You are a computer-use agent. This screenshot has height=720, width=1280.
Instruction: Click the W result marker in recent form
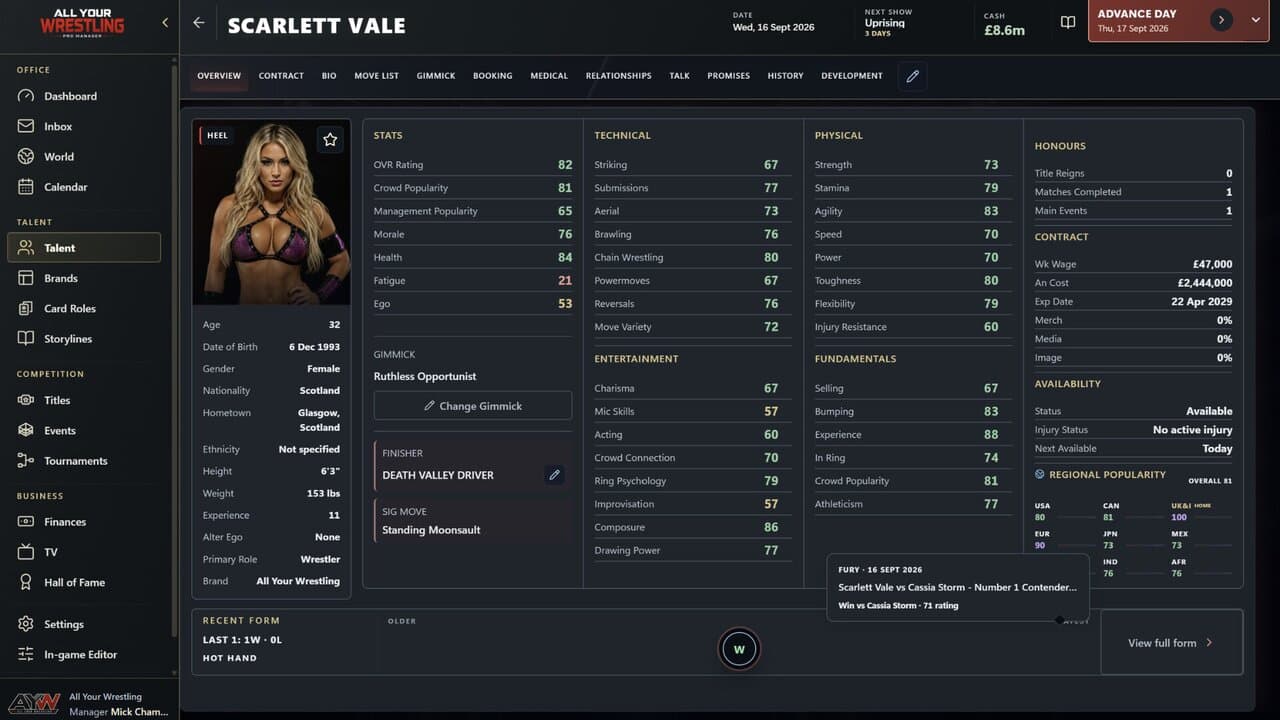pyautogui.click(x=739, y=649)
